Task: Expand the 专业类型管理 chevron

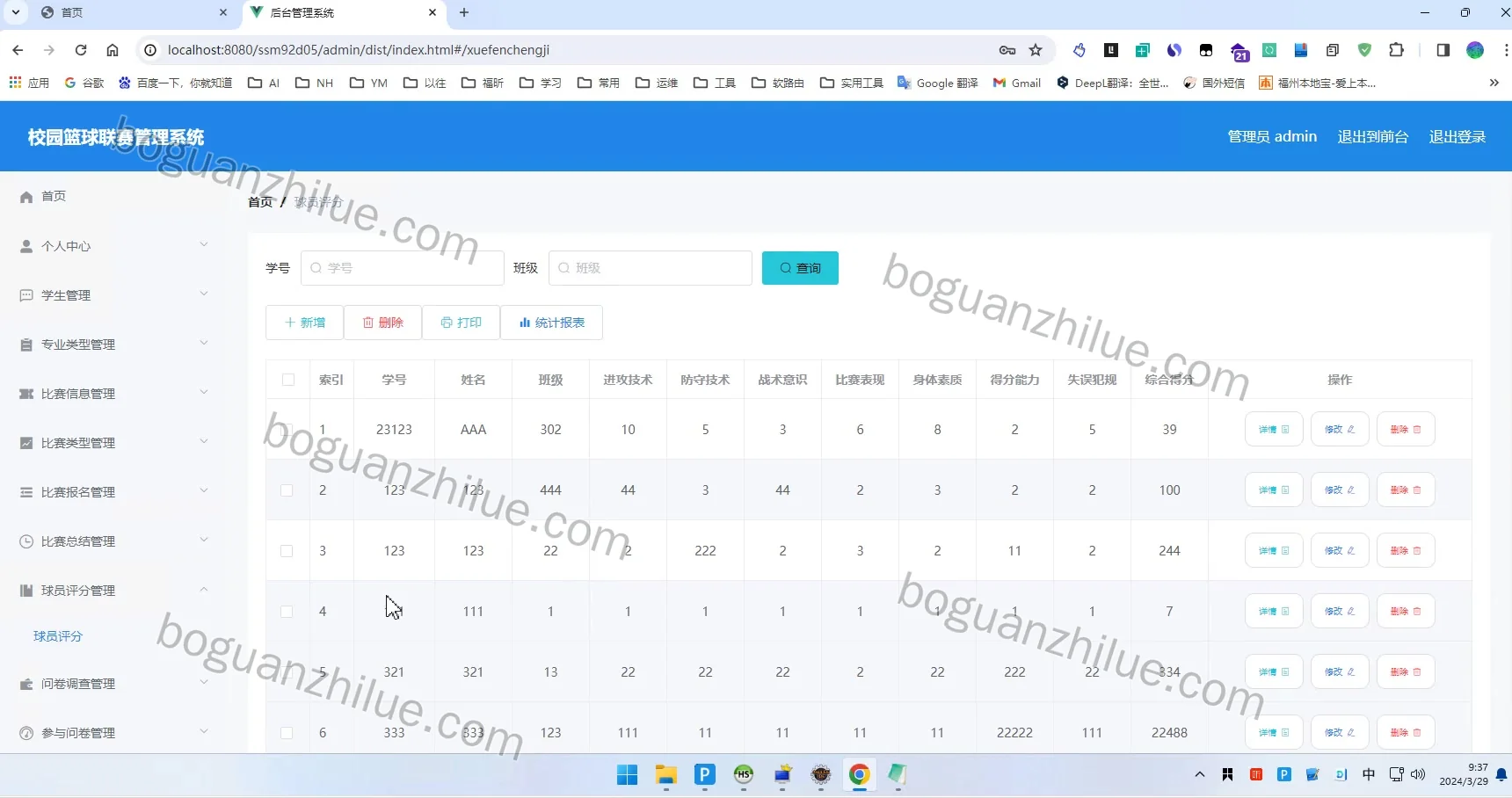Action: tap(204, 343)
